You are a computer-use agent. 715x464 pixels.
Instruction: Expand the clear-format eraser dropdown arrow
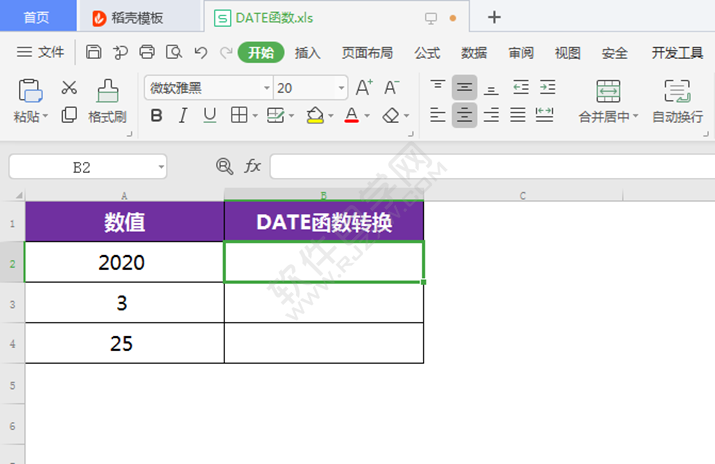pyautogui.click(x=406, y=116)
